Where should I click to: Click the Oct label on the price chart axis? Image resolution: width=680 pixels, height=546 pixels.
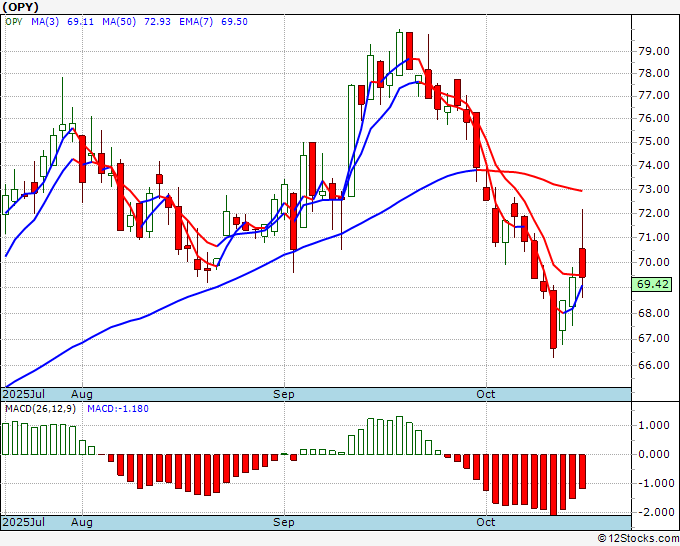coord(485,394)
